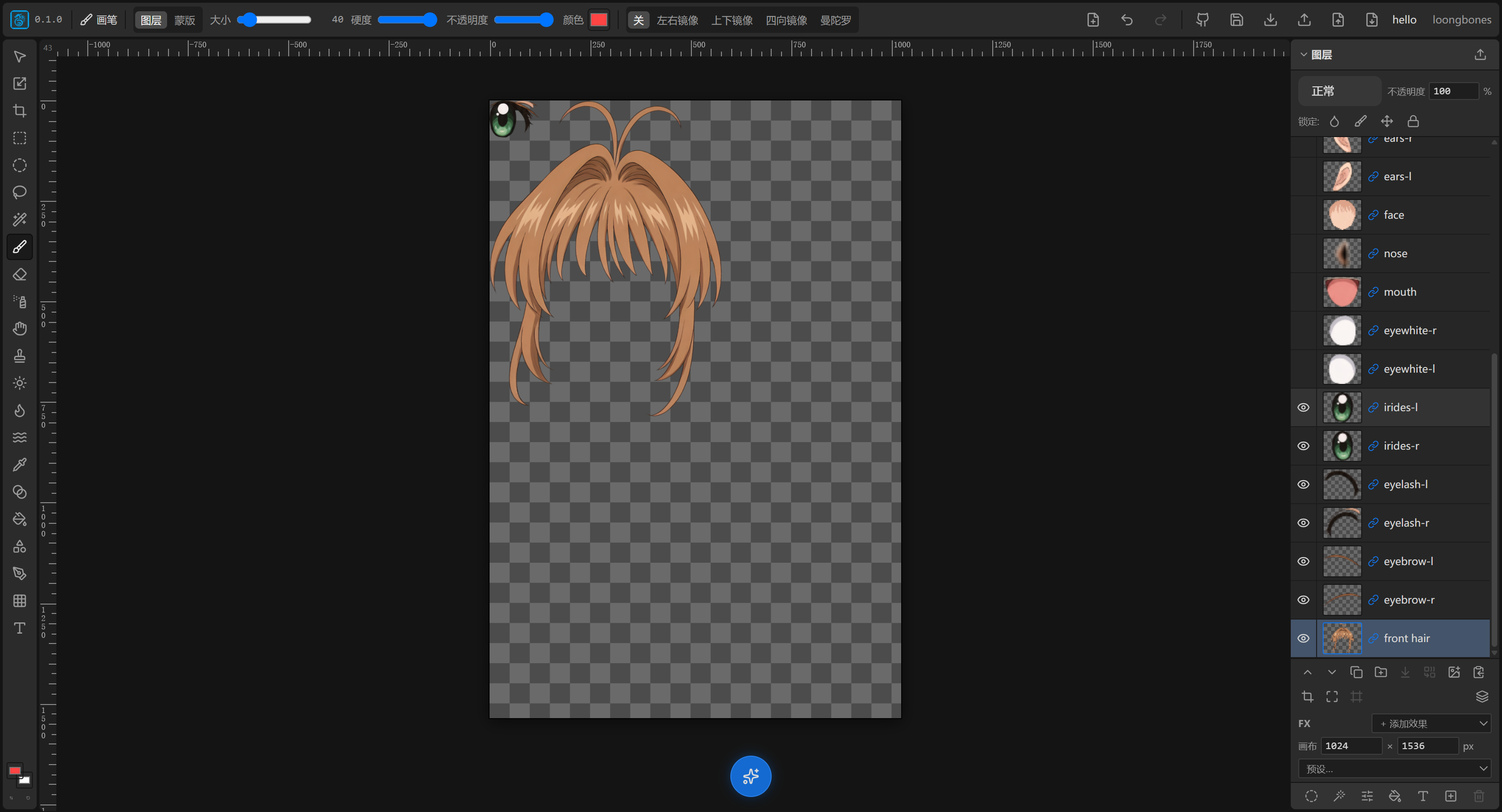Toggle lock-all padlock for layer
The height and width of the screenshot is (812, 1502).
click(x=1413, y=121)
